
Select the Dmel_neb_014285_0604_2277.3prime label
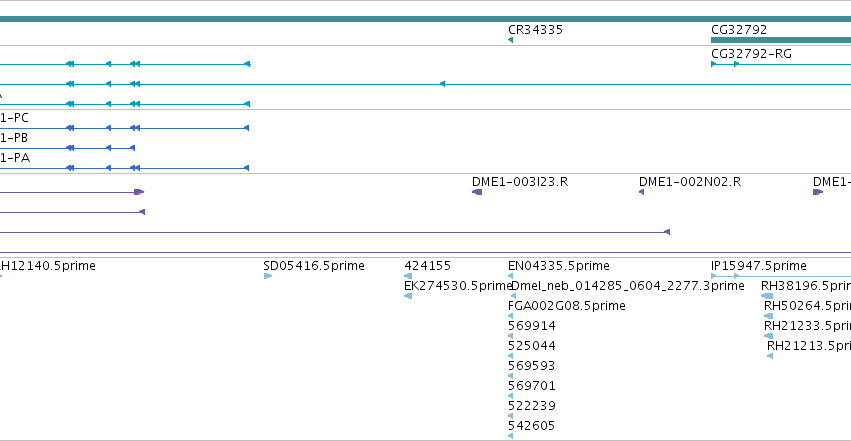(x=628, y=286)
